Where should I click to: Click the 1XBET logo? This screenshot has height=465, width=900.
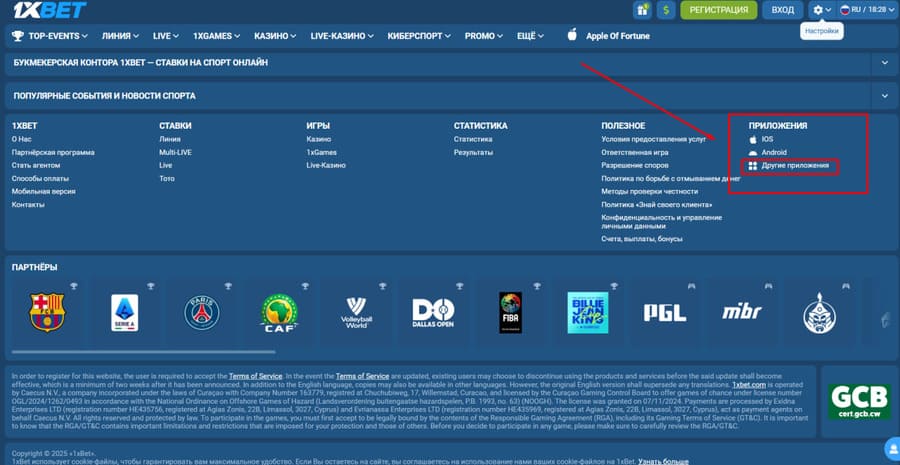click(49, 9)
